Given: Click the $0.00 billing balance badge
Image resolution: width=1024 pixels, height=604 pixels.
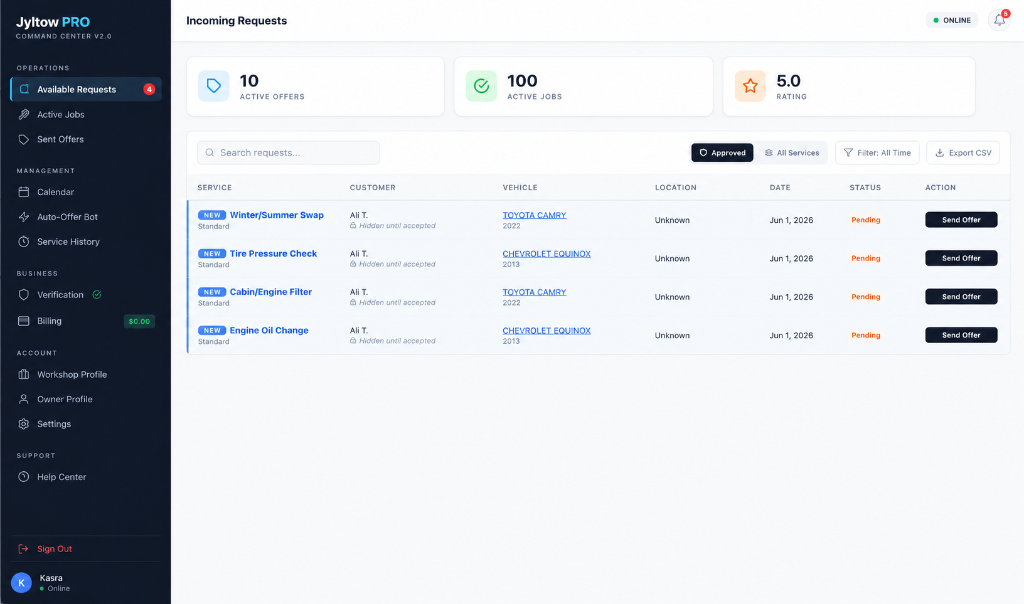Looking at the screenshot, I should click(139, 321).
